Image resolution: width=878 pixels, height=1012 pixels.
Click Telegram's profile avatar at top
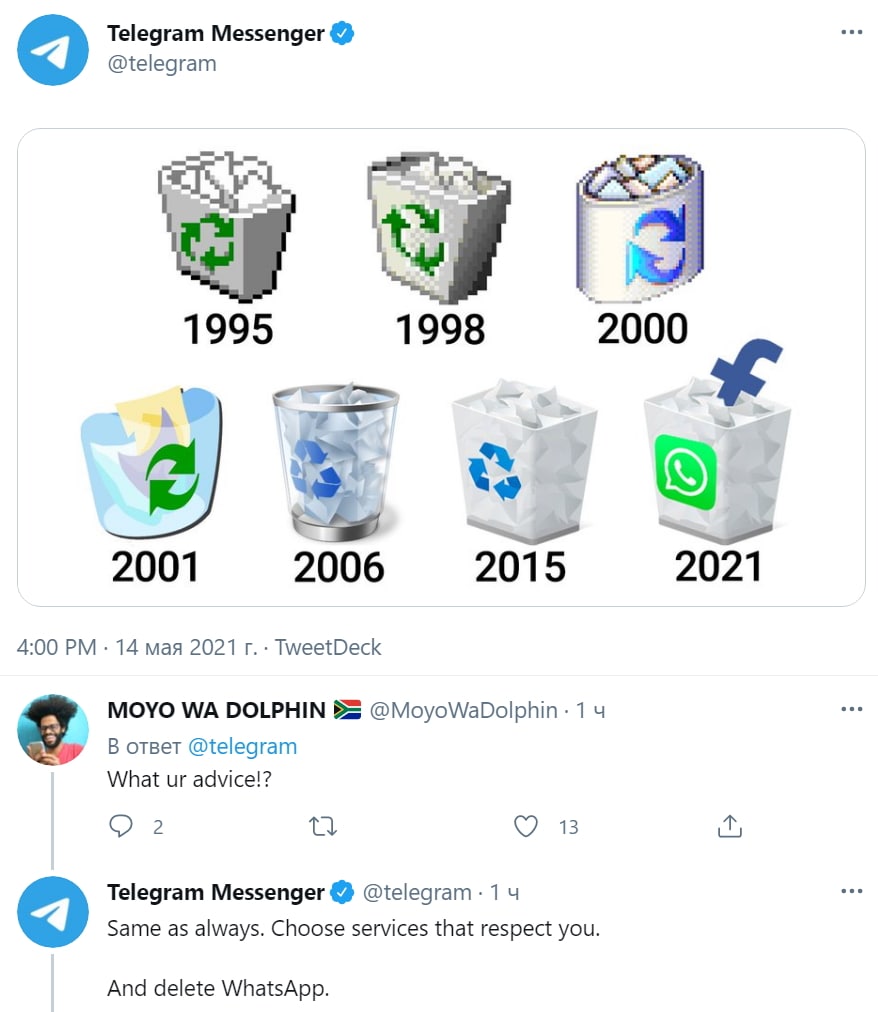(54, 49)
